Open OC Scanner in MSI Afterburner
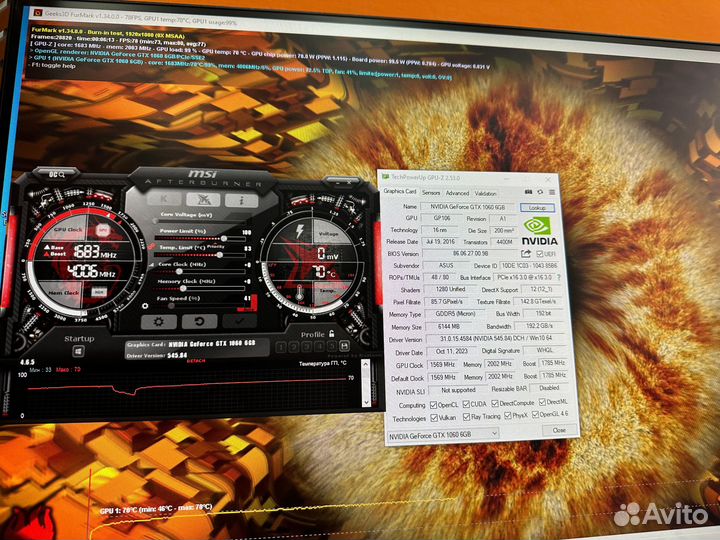The height and width of the screenshot is (540, 720). point(56,174)
